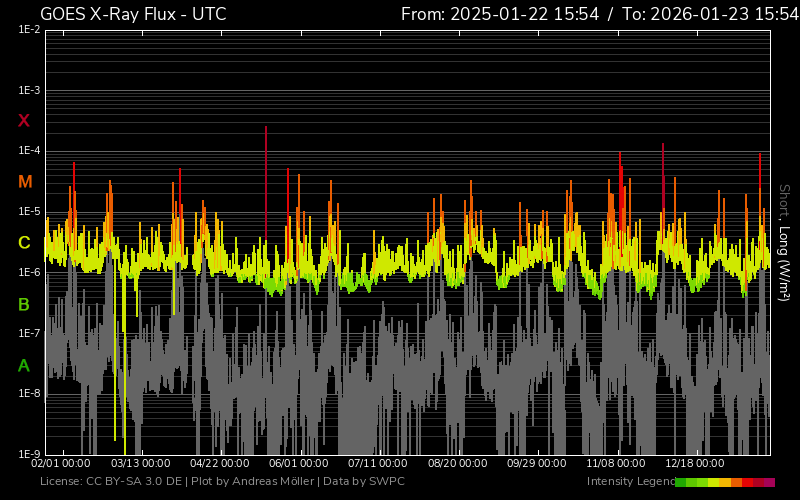The height and width of the screenshot is (500, 800).
Task: Click the 1E-9 flux axis label
Action: pos(30,454)
